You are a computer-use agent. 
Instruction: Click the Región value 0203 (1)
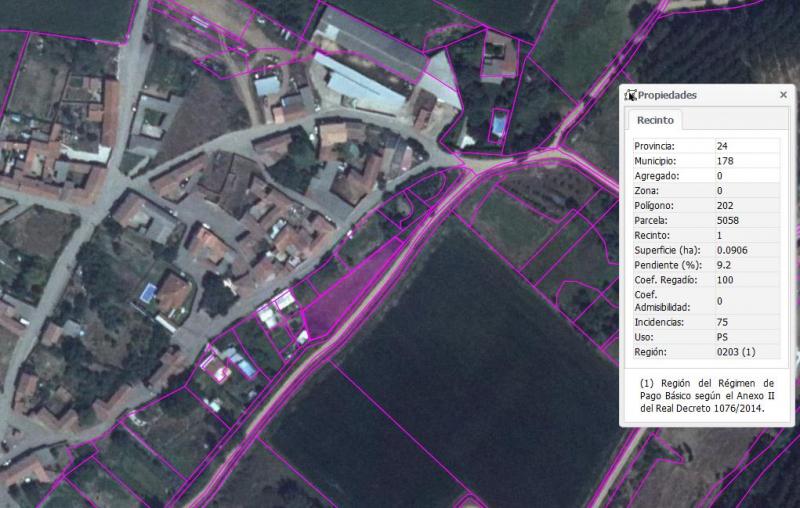735,352
